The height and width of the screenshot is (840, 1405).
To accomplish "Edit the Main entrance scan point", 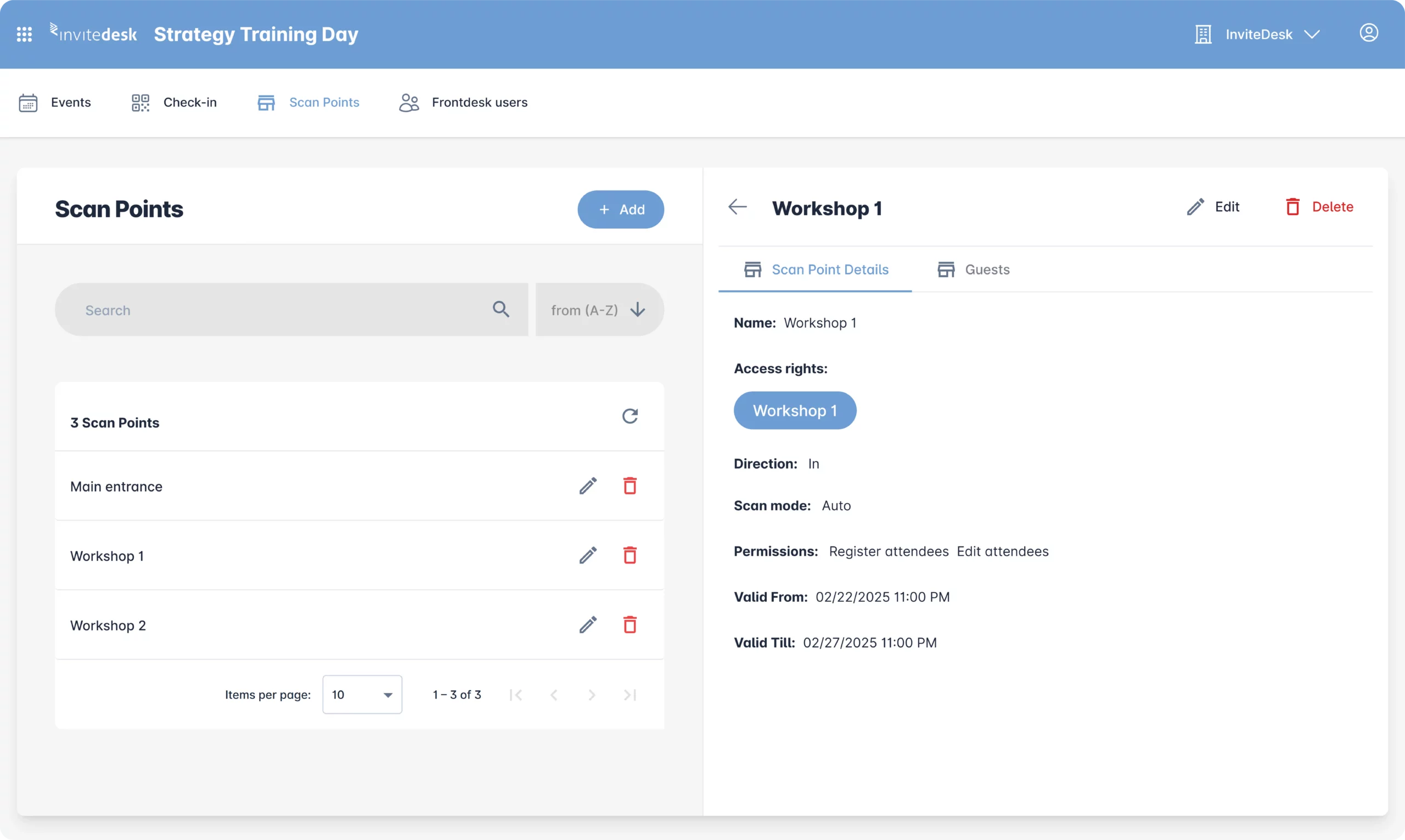I will (x=588, y=486).
